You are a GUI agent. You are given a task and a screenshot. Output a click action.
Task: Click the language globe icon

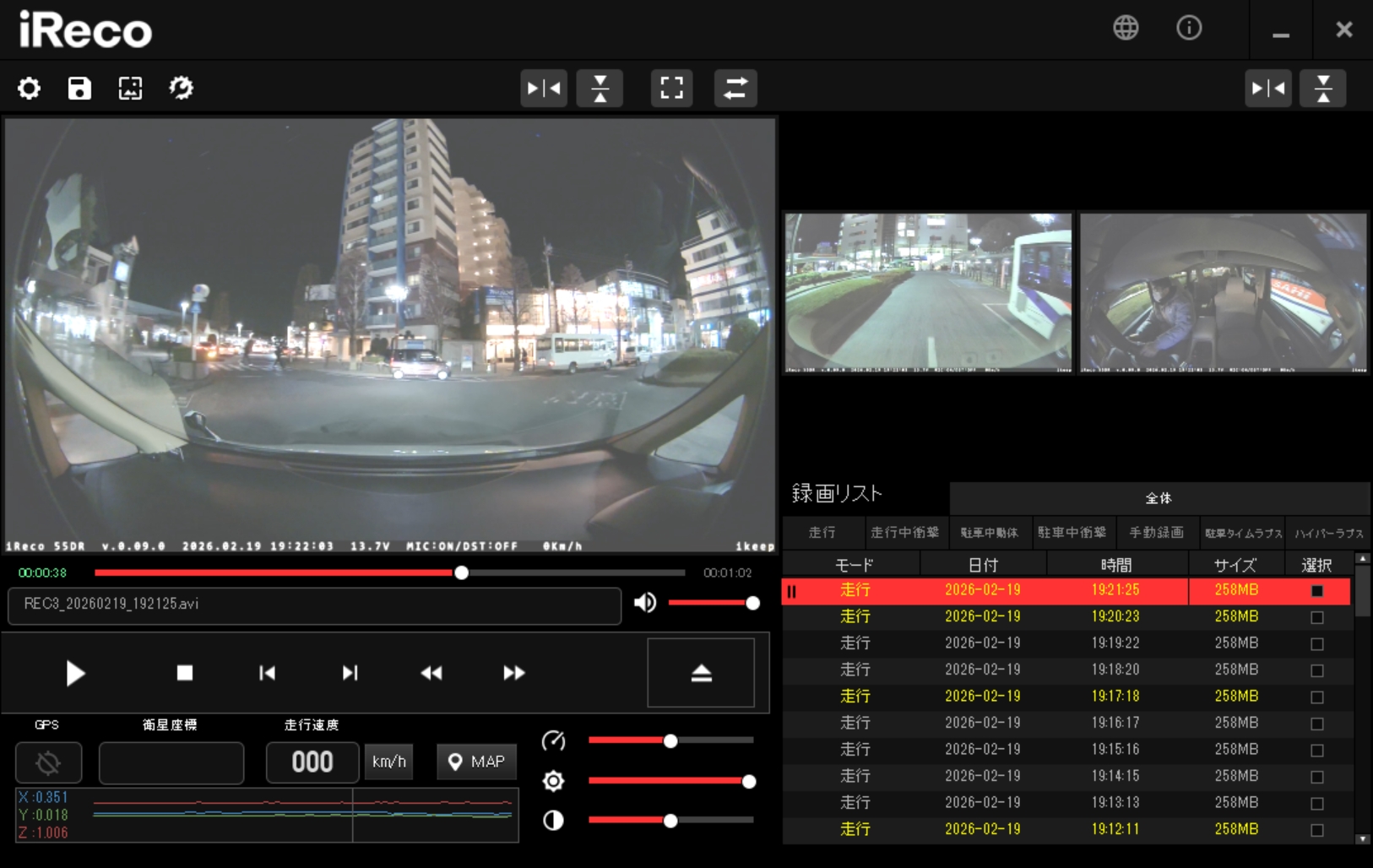(1126, 28)
